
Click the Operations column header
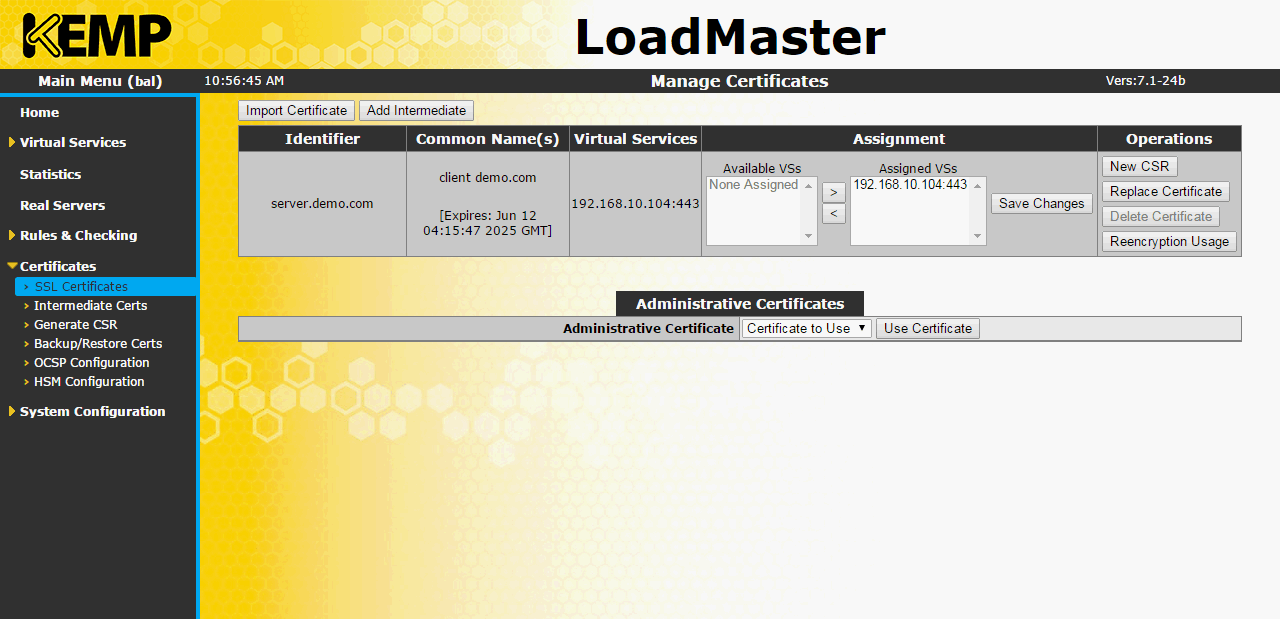(x=1169, y=139)
